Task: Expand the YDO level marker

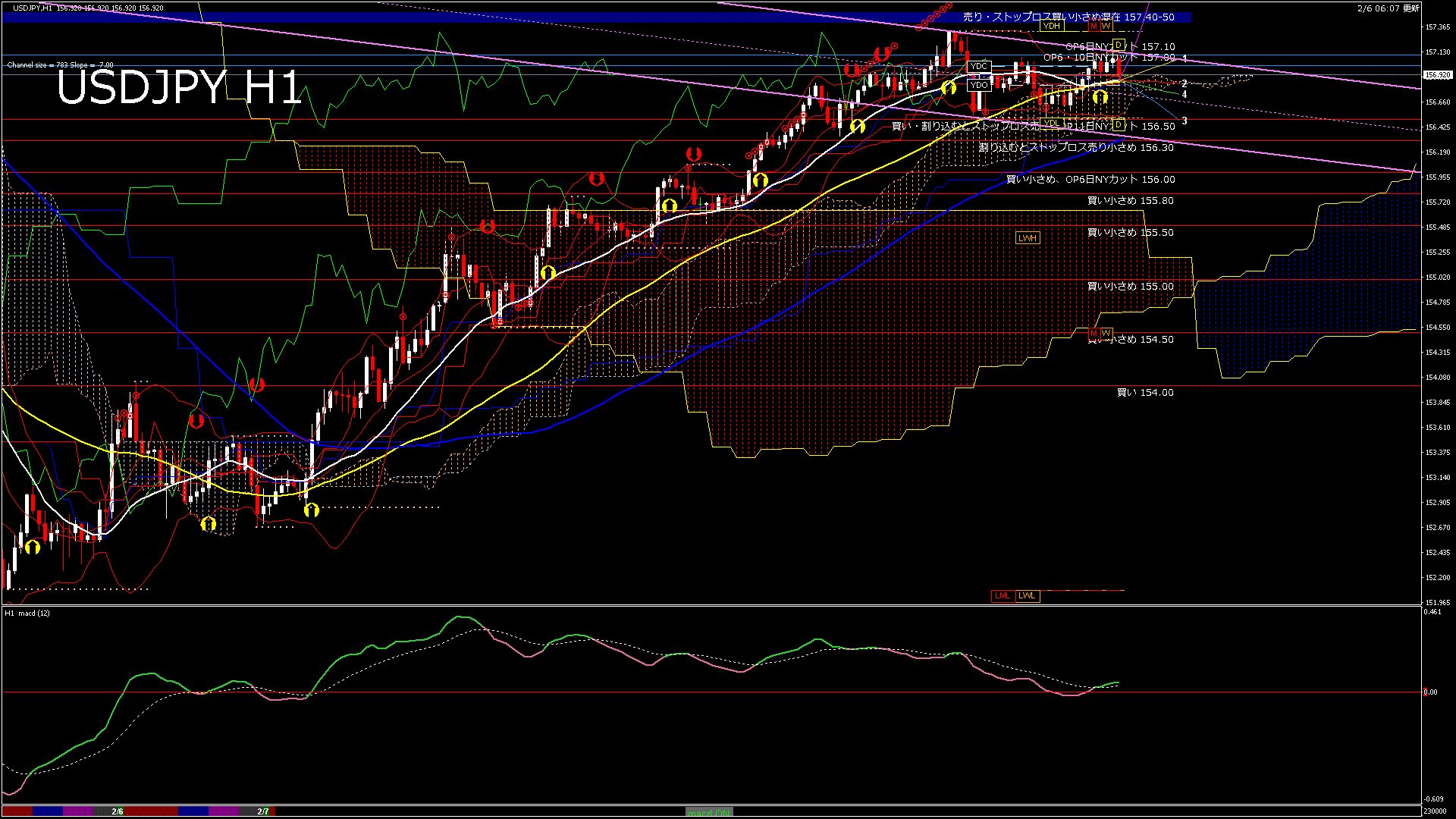Action: pyautogui.click(x=979, y=85)
